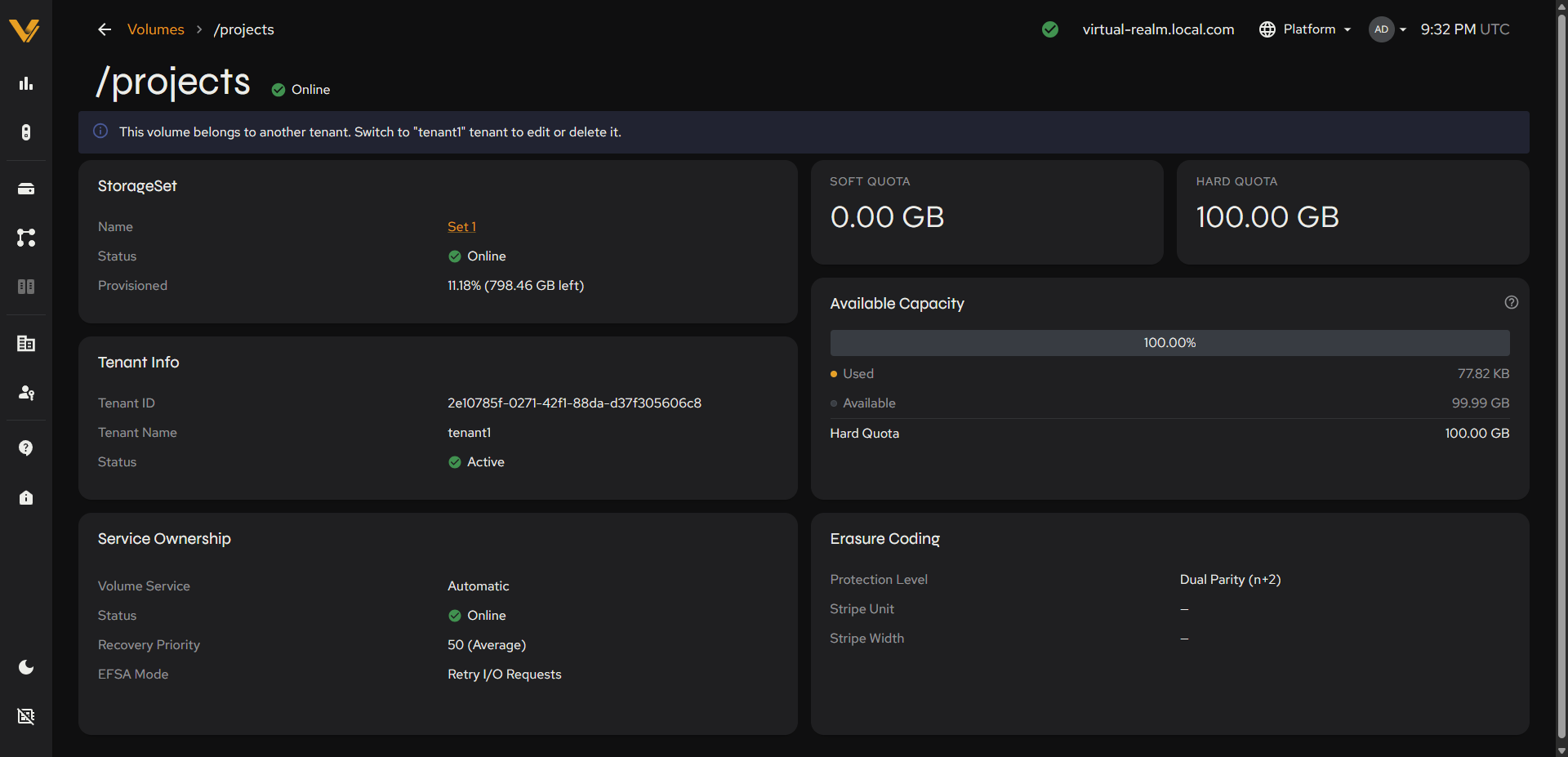Click the Hard Quota 100.00 GB card value
This screenshot has width=1568, height=757.
(1267, 217)
